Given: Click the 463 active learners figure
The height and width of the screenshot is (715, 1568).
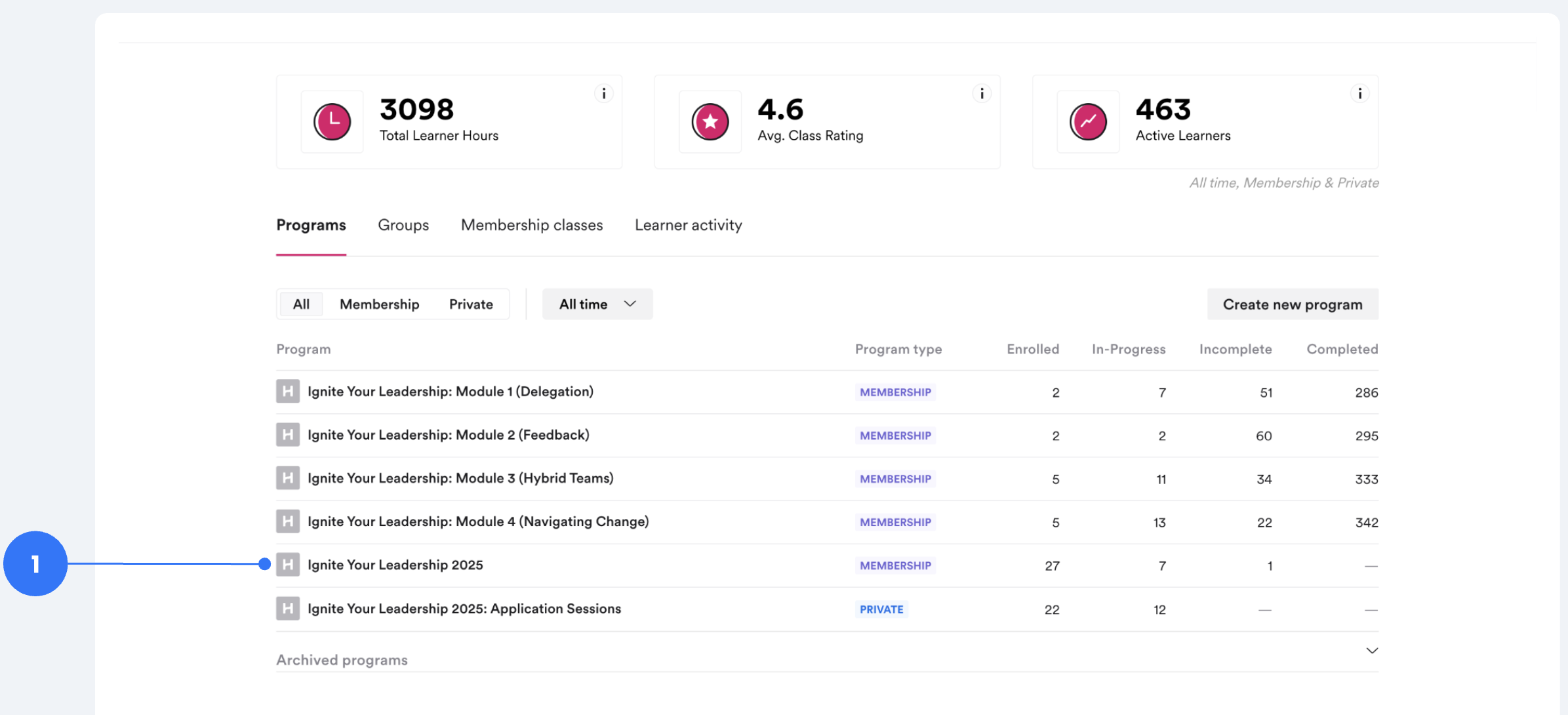Looking at the screenshot, I should (x=1163, y=109).
